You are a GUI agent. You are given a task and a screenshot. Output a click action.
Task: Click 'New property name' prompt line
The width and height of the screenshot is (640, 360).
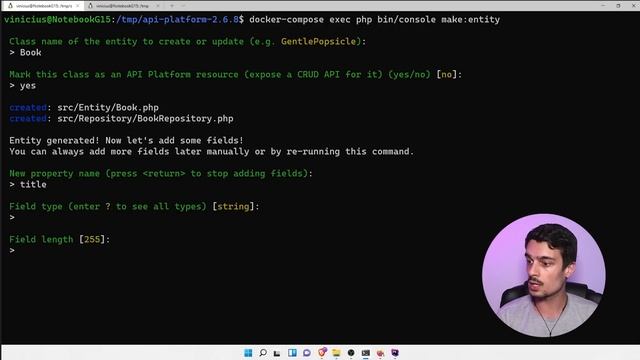pos(161,173)
